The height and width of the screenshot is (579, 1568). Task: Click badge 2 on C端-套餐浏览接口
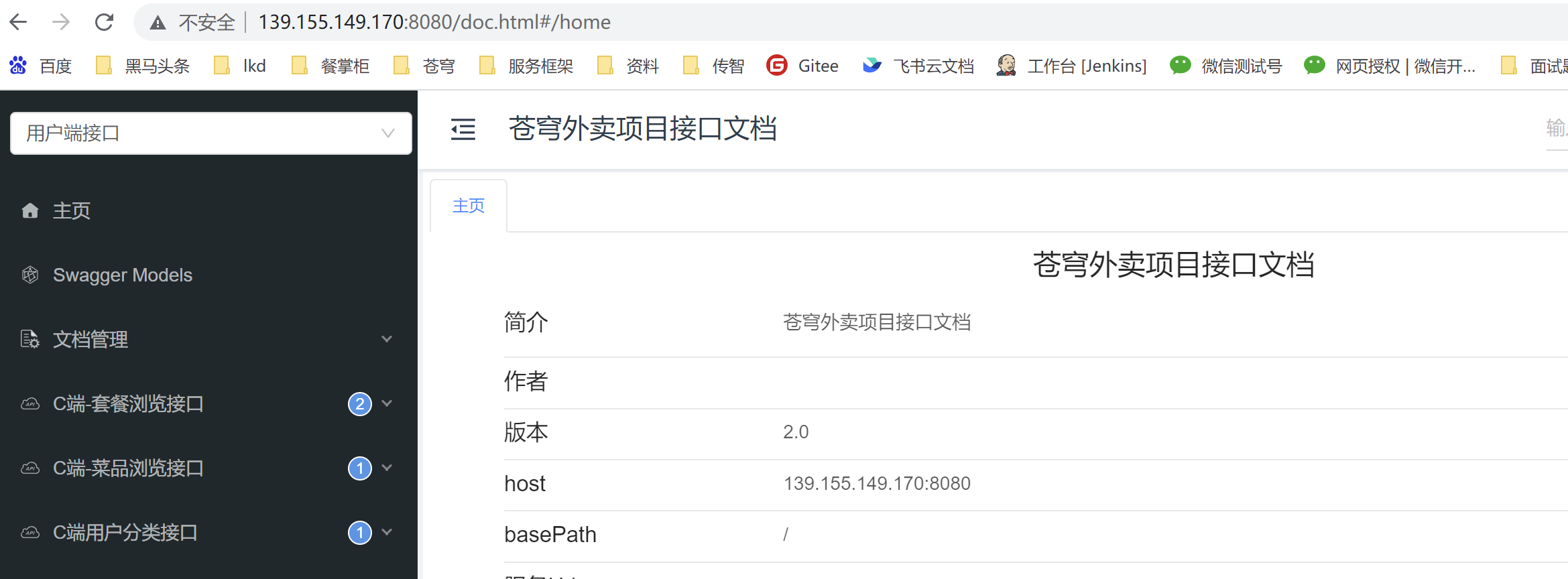click(360, 404)
